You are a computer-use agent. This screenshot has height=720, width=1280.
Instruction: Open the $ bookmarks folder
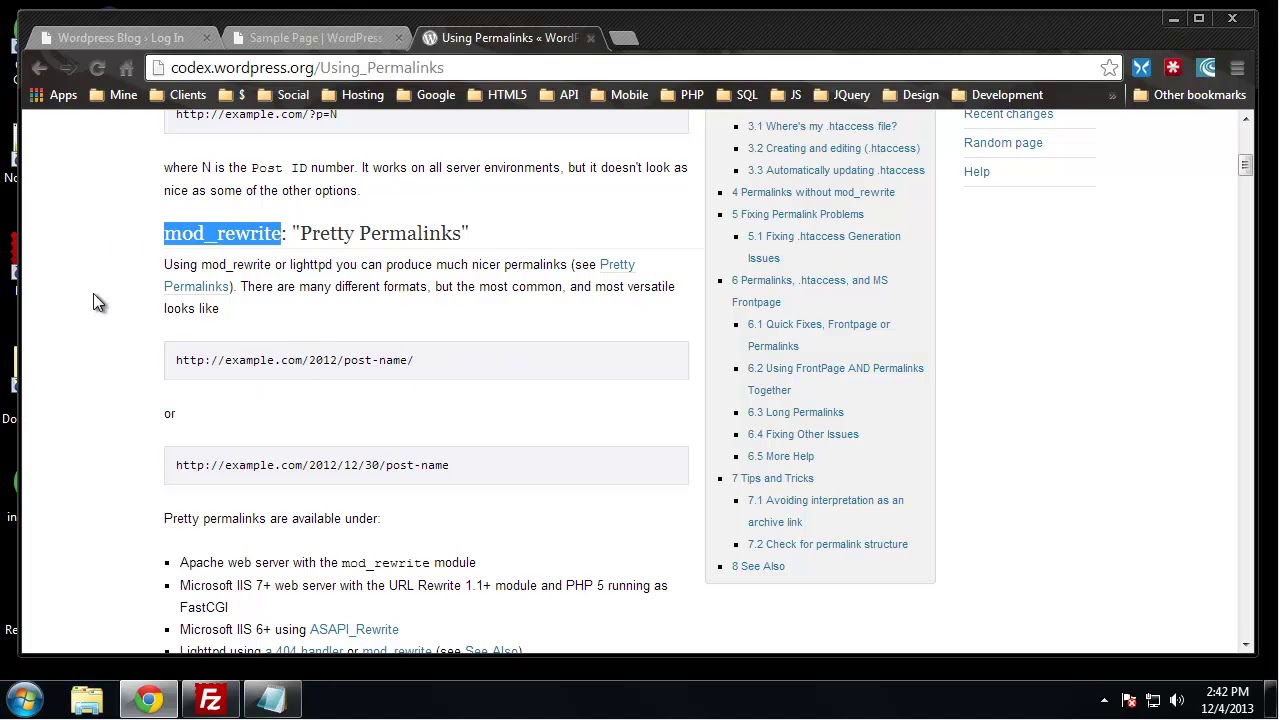tap(232, 95)
